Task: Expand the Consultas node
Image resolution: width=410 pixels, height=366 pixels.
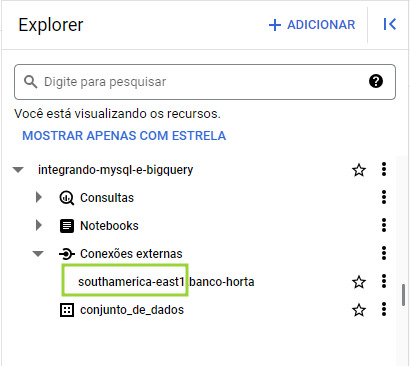Action: pos(39,197)
